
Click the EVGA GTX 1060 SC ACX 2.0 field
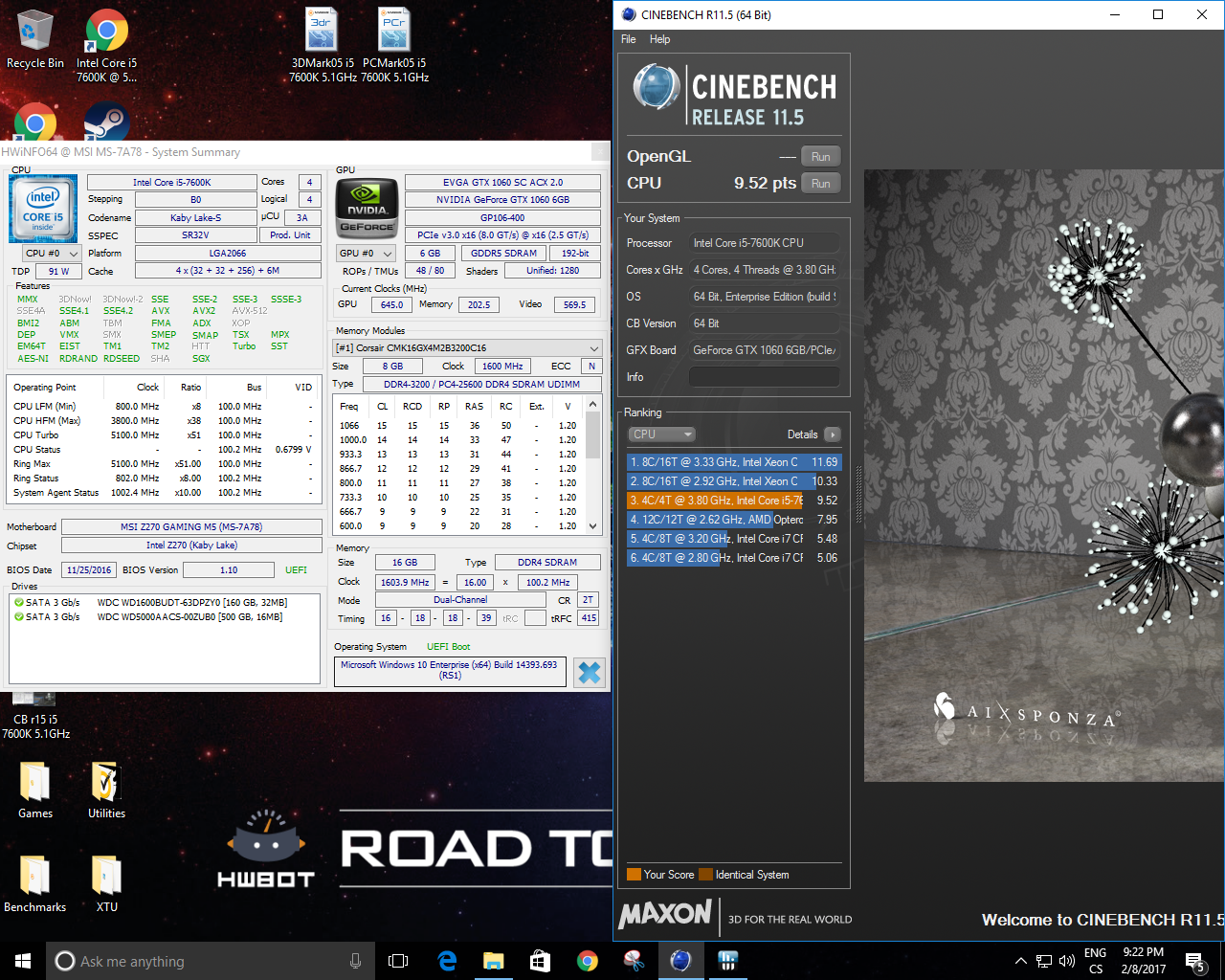click(502, 182)
